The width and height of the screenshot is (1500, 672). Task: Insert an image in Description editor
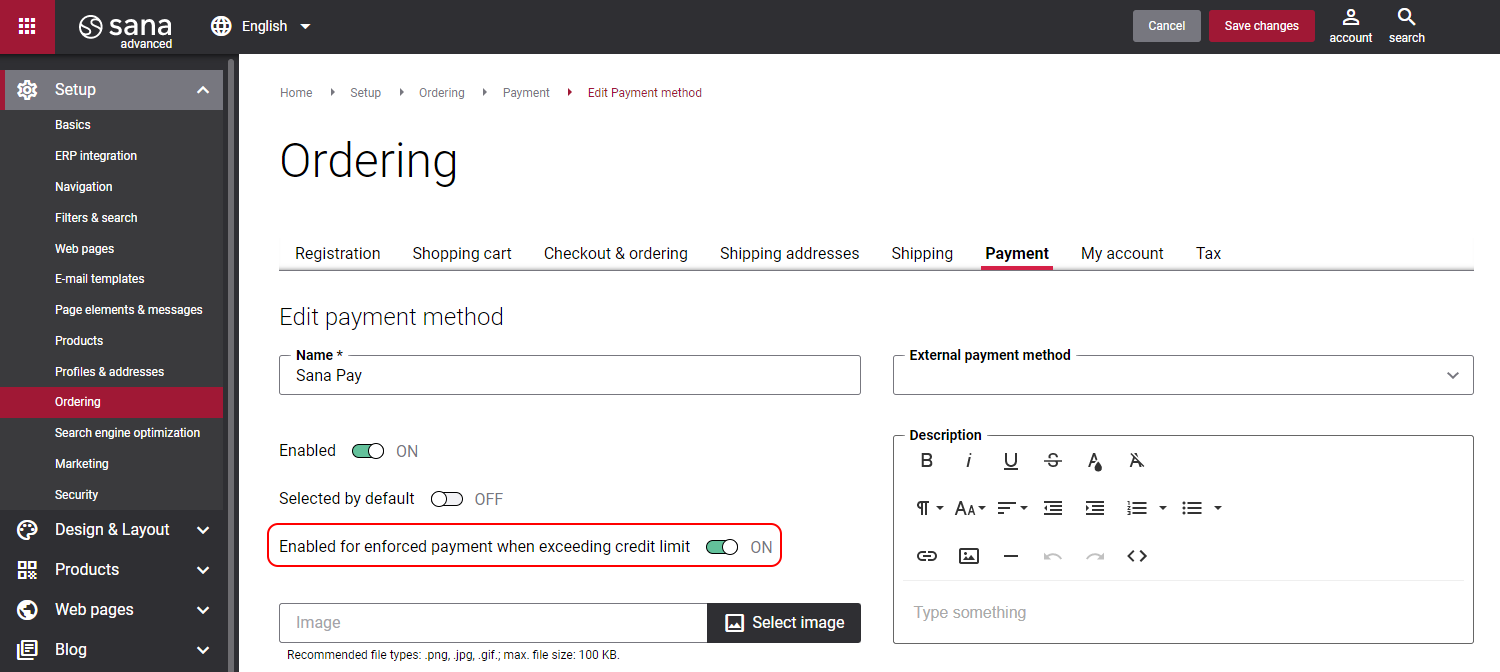(x=969, y=556)
